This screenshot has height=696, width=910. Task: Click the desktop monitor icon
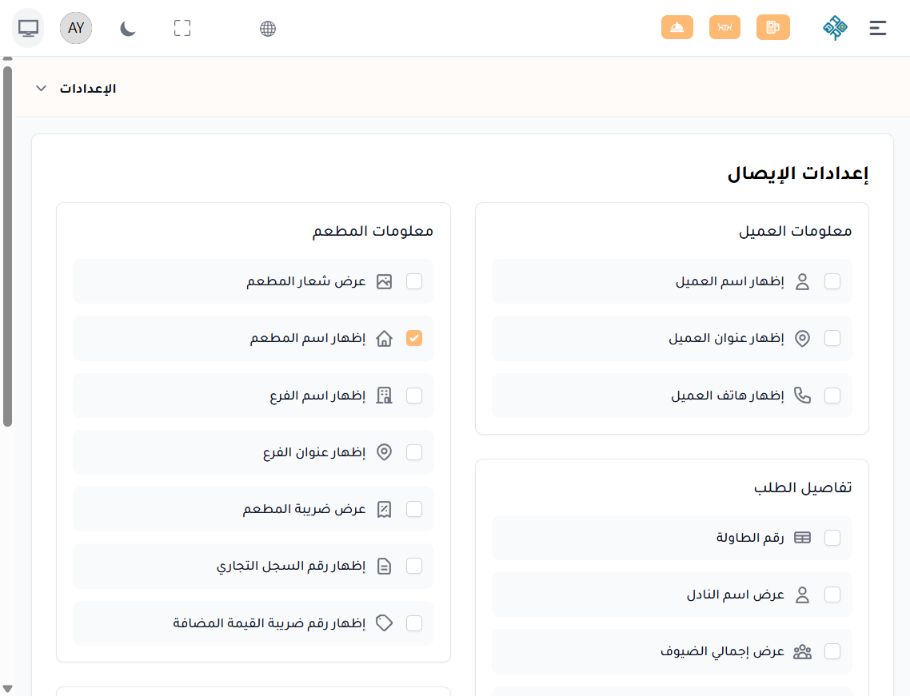[x=28, y=28]
